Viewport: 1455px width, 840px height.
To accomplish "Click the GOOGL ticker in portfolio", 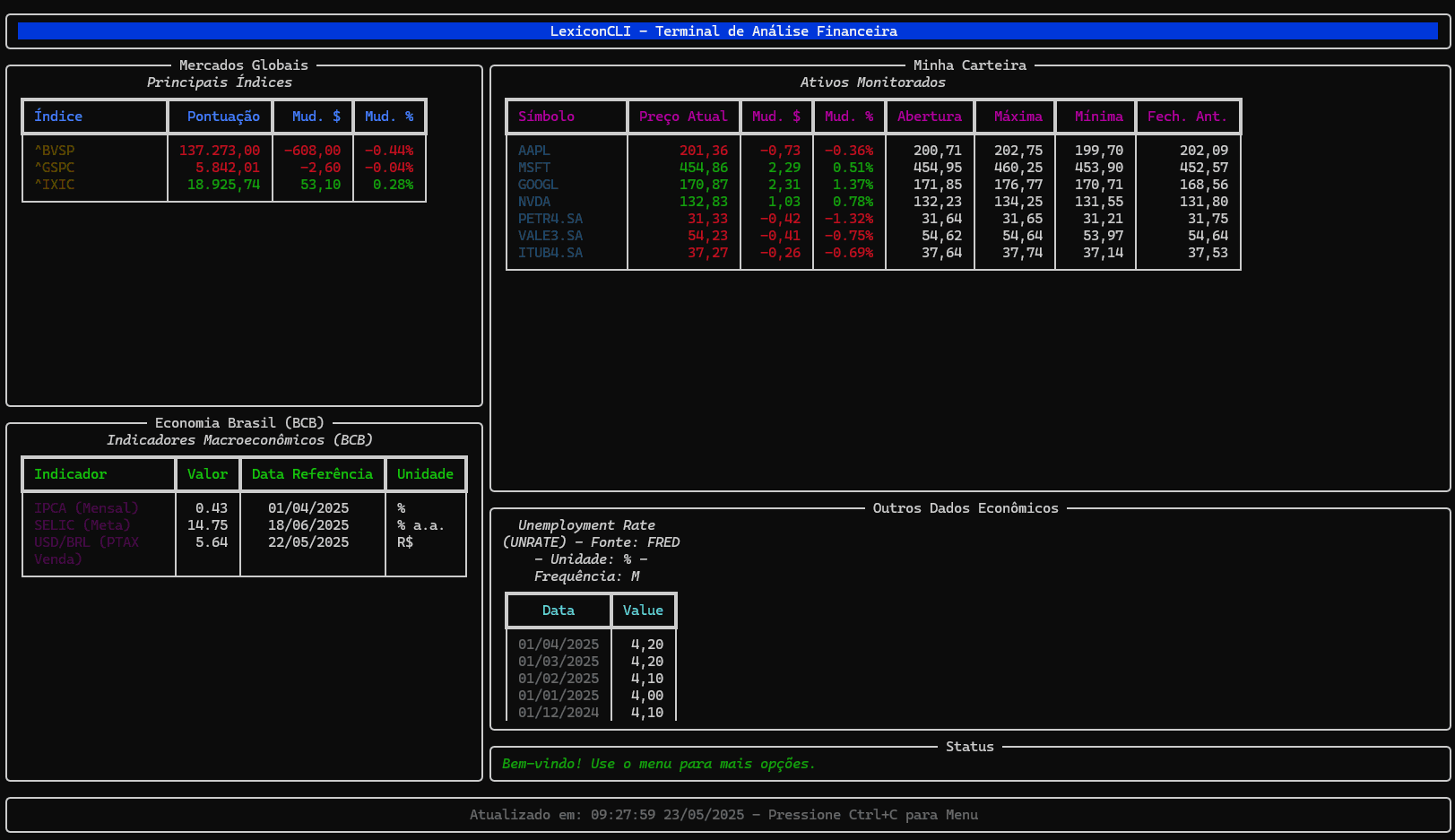I will point(538,185).
